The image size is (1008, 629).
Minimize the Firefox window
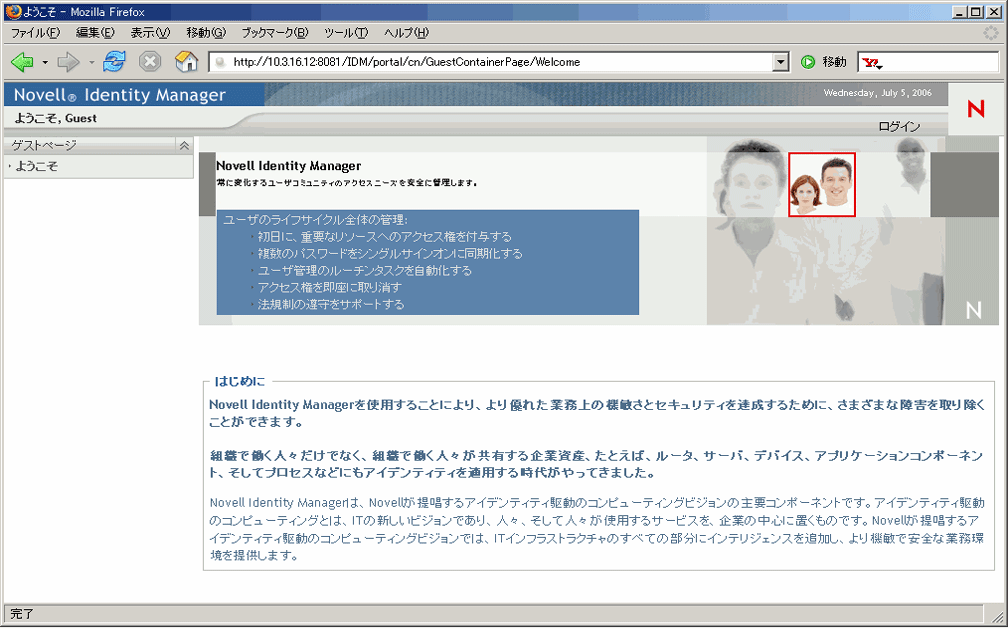[x=960, y=12]
